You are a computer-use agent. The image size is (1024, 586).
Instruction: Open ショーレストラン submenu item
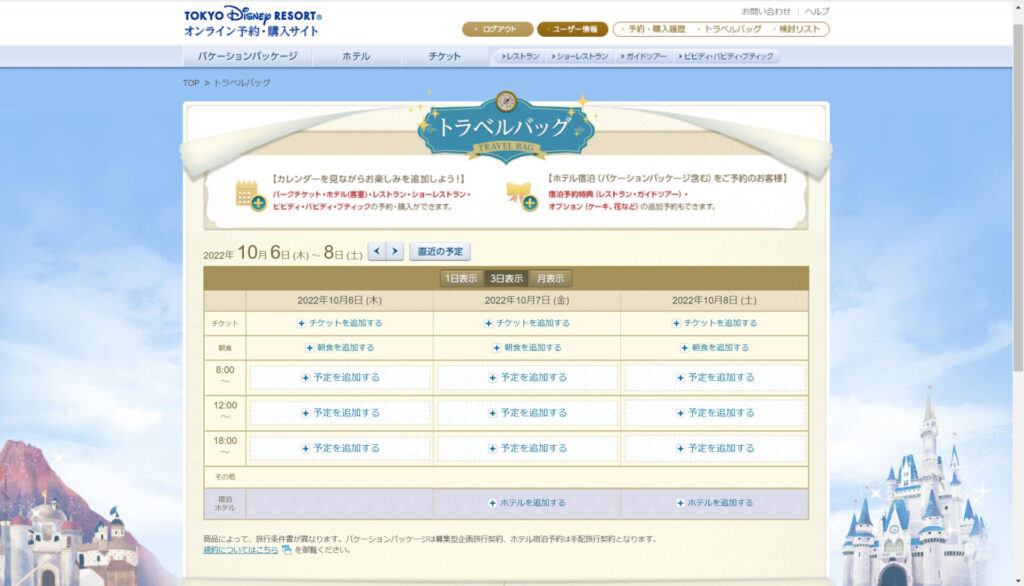tap(580, 57)
